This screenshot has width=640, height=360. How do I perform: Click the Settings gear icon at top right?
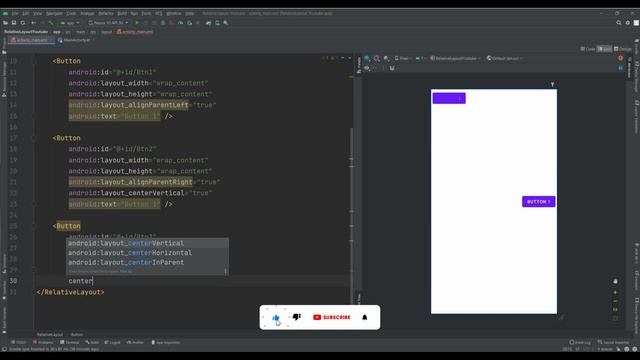(x=628, y=23)
